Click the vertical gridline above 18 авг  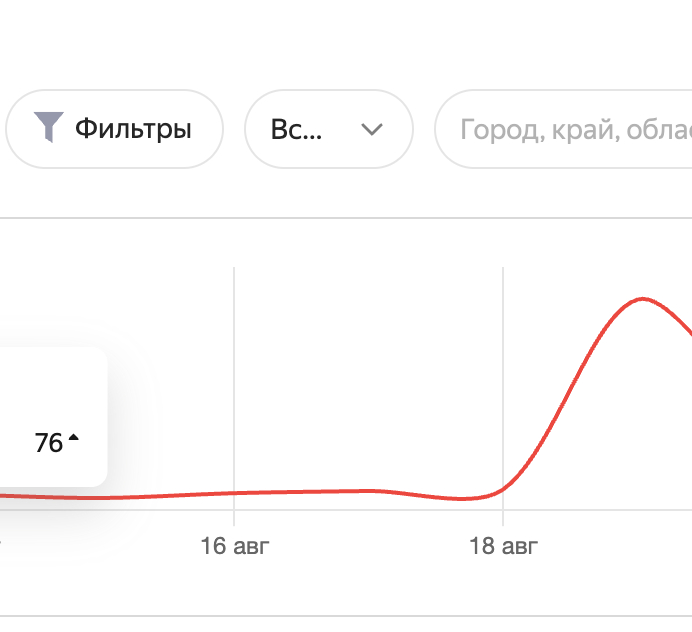pyautogui.click(x=503, y=380)
